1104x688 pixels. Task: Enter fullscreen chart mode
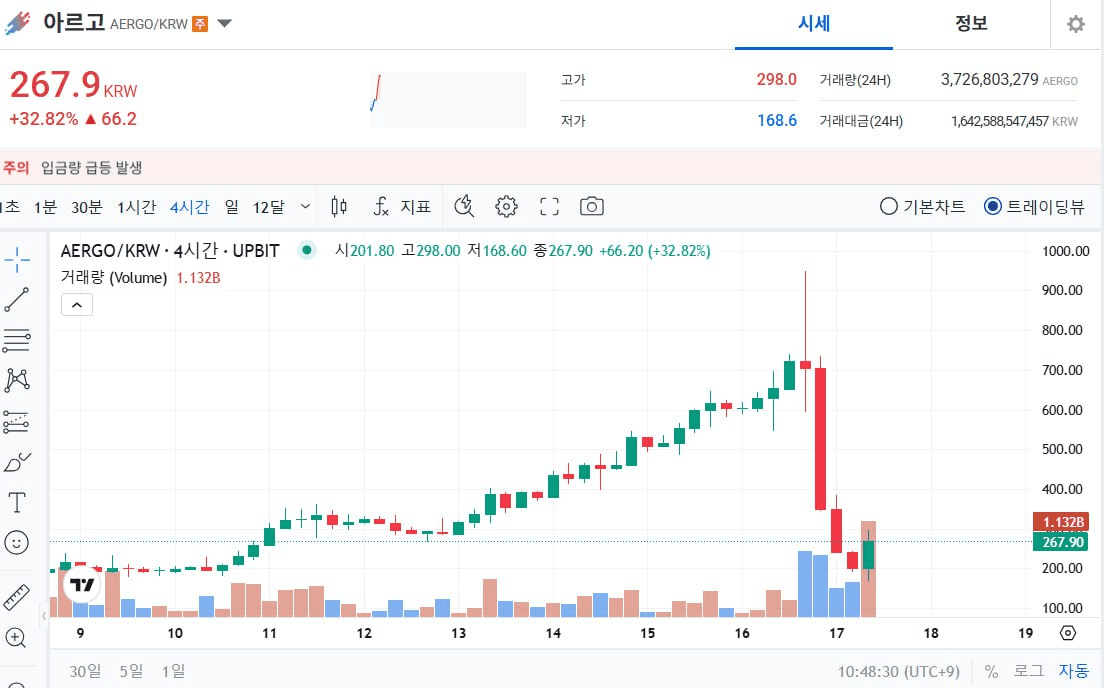coord(549,207)
